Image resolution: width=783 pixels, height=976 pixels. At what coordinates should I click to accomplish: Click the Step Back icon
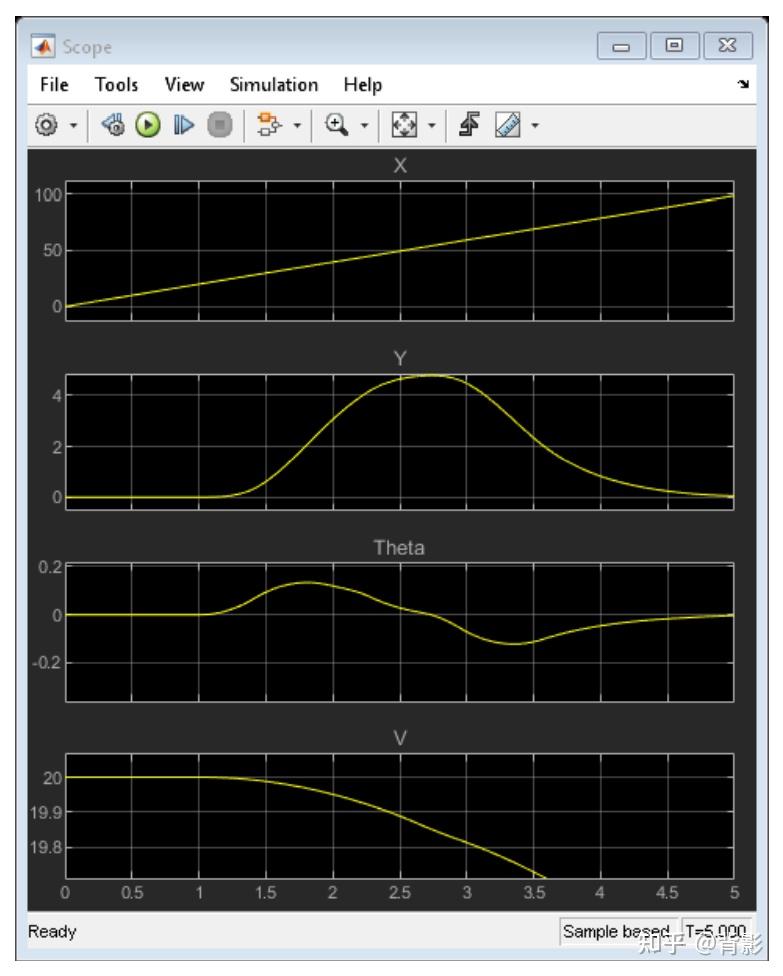tap(113, 124)
